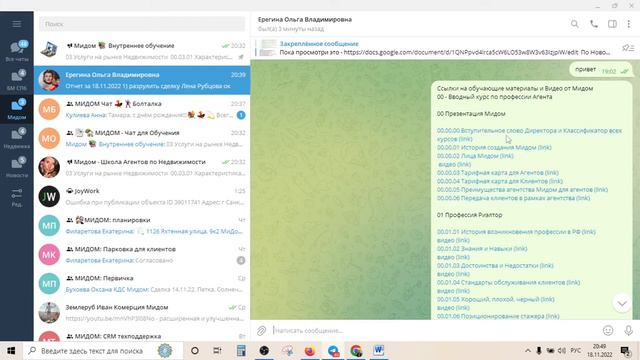Open 'МИДОМ - Чат для Обучения'
Image resolution: width=640 pixels, height=360 pixels.
(142, 138)
